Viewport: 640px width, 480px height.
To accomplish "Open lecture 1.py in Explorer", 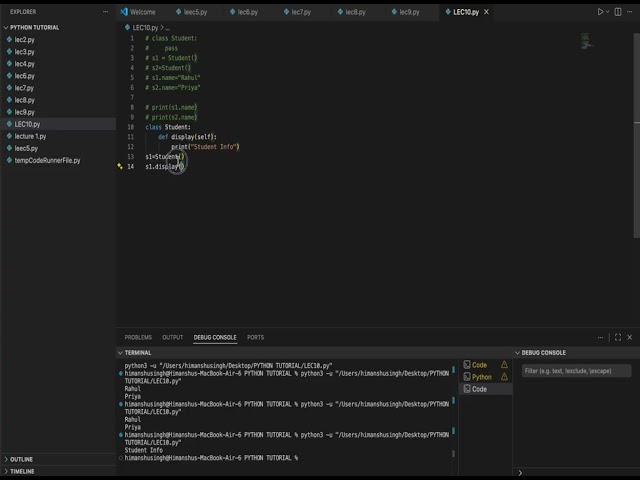I will [30, 136].
